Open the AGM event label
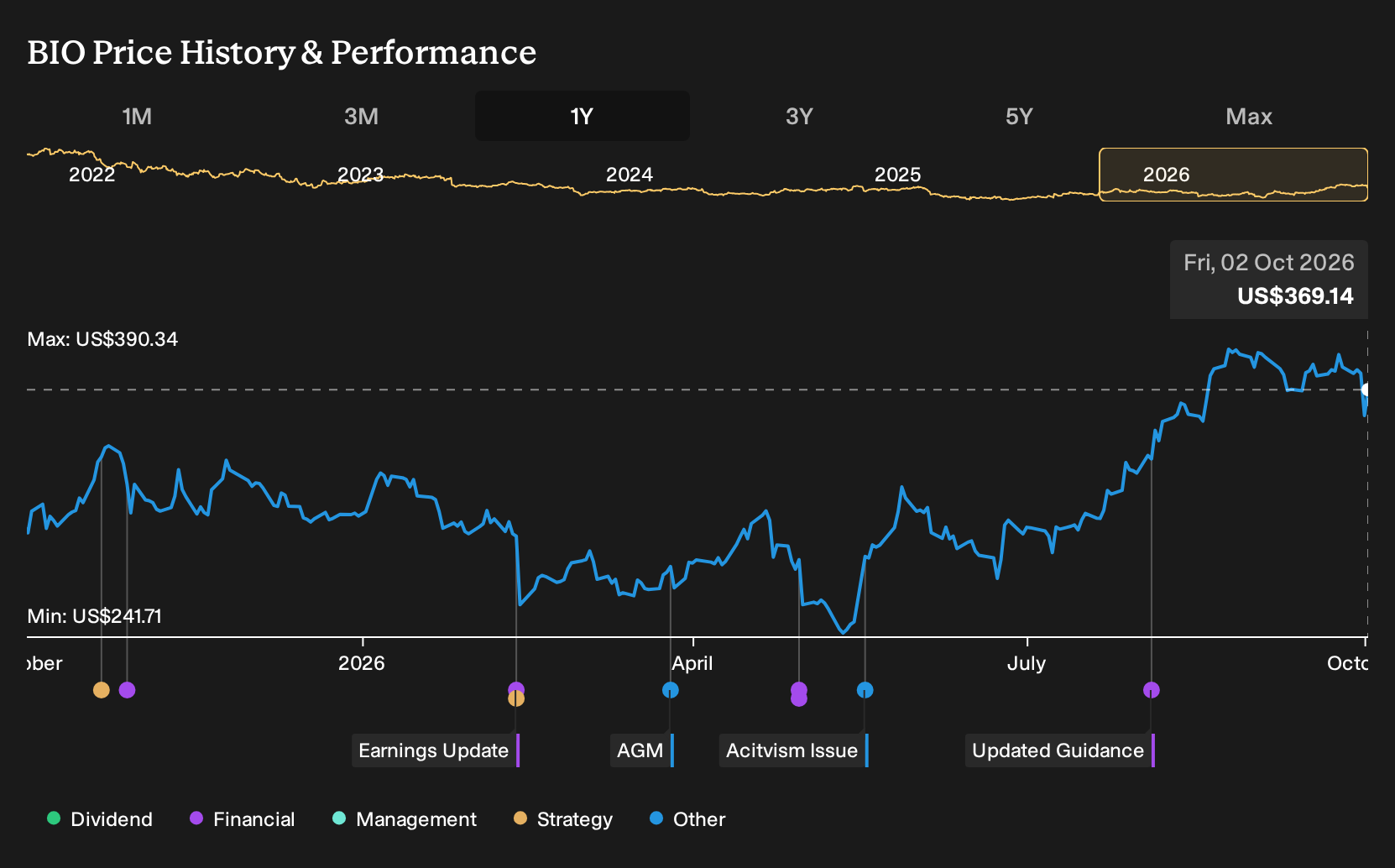The width and height of the screenshot is (1395, 868). [641, 750]
